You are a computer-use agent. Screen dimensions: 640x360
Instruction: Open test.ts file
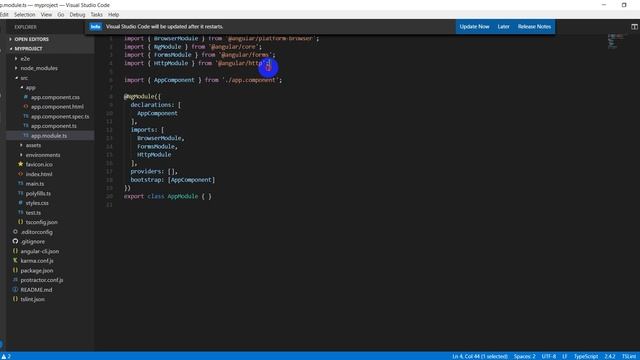tap(33, 213)
